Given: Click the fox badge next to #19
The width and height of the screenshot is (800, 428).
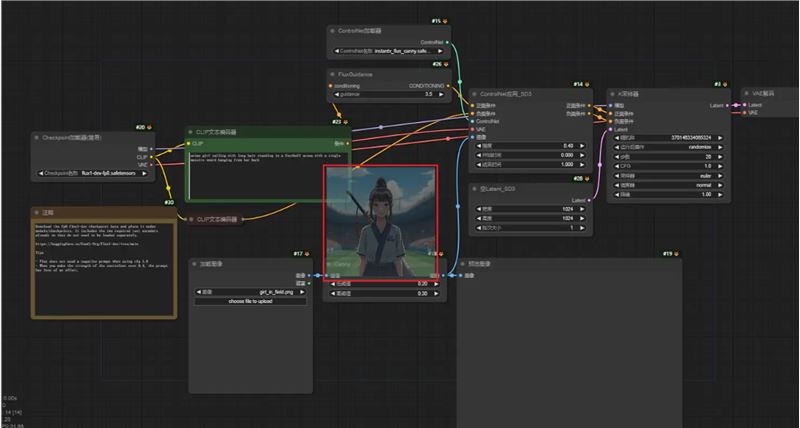Looking at the screenshot, I should [x=676, y=254].
